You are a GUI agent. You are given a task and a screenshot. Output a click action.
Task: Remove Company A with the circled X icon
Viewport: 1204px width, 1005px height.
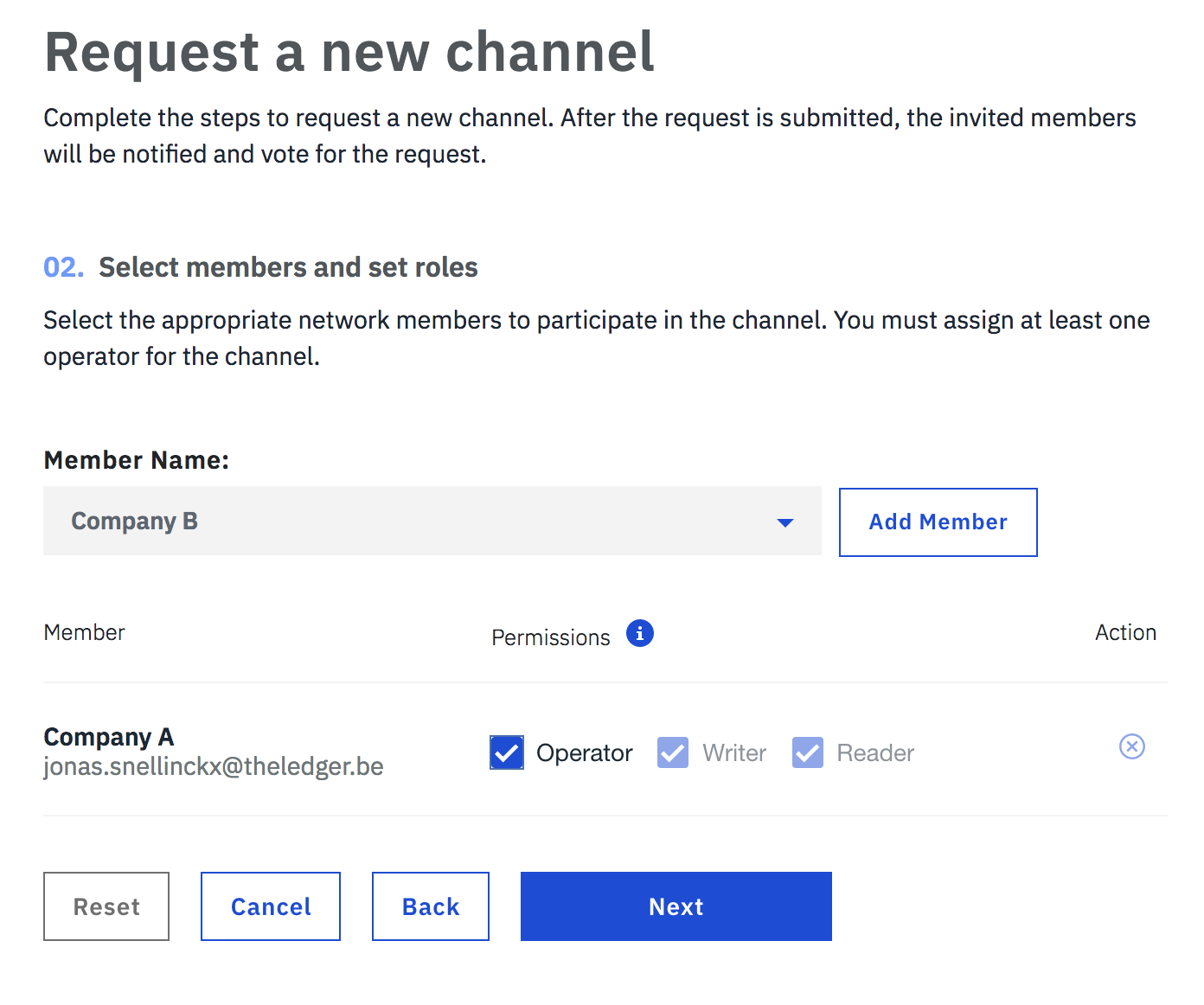coord(1131,746)
